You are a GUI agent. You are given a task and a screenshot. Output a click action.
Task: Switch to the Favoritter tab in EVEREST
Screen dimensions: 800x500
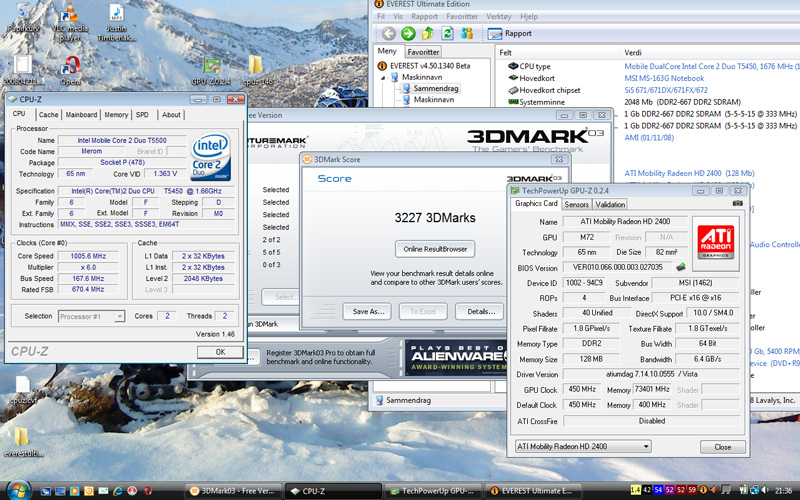[423, 52]
